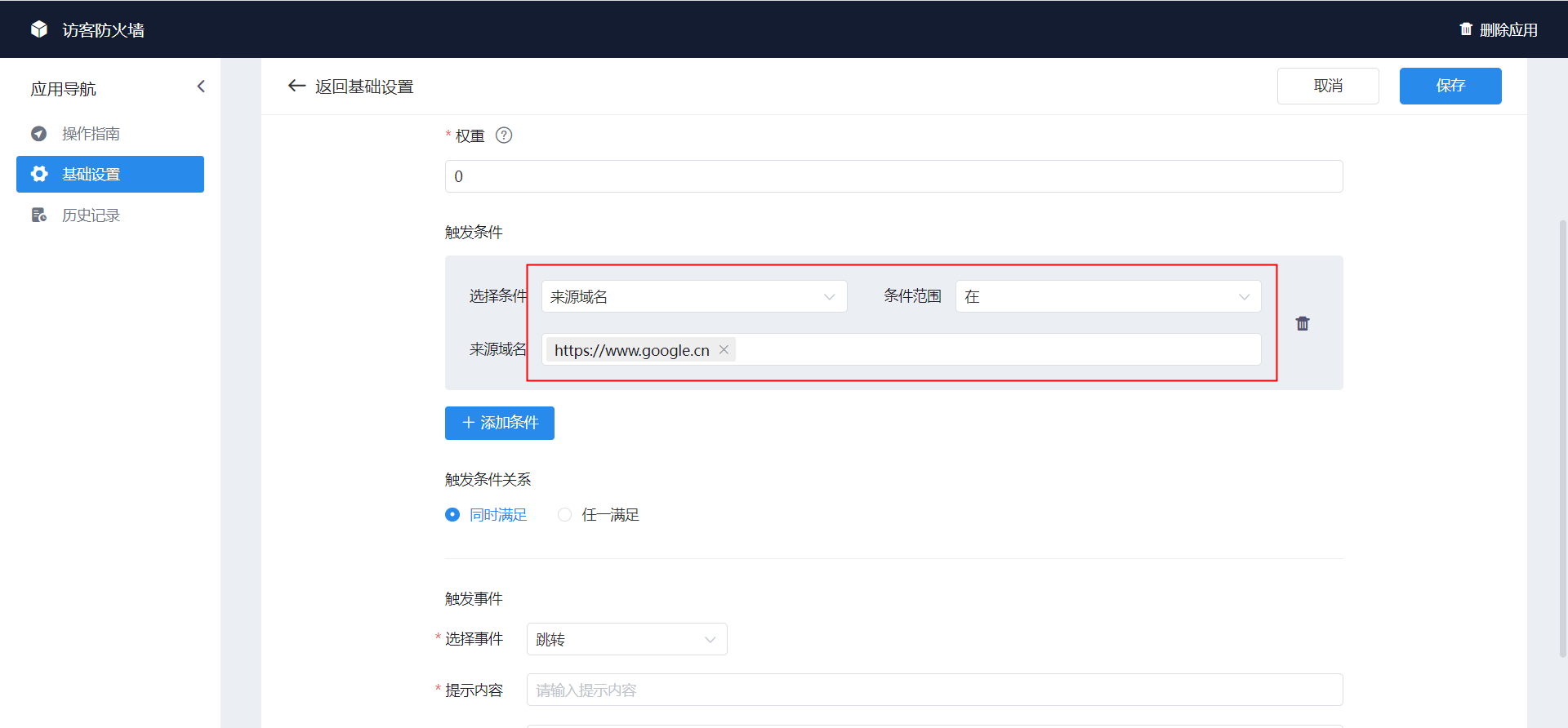Click the 触发条件 heading
1568x728 pixels.
[474, 232]
